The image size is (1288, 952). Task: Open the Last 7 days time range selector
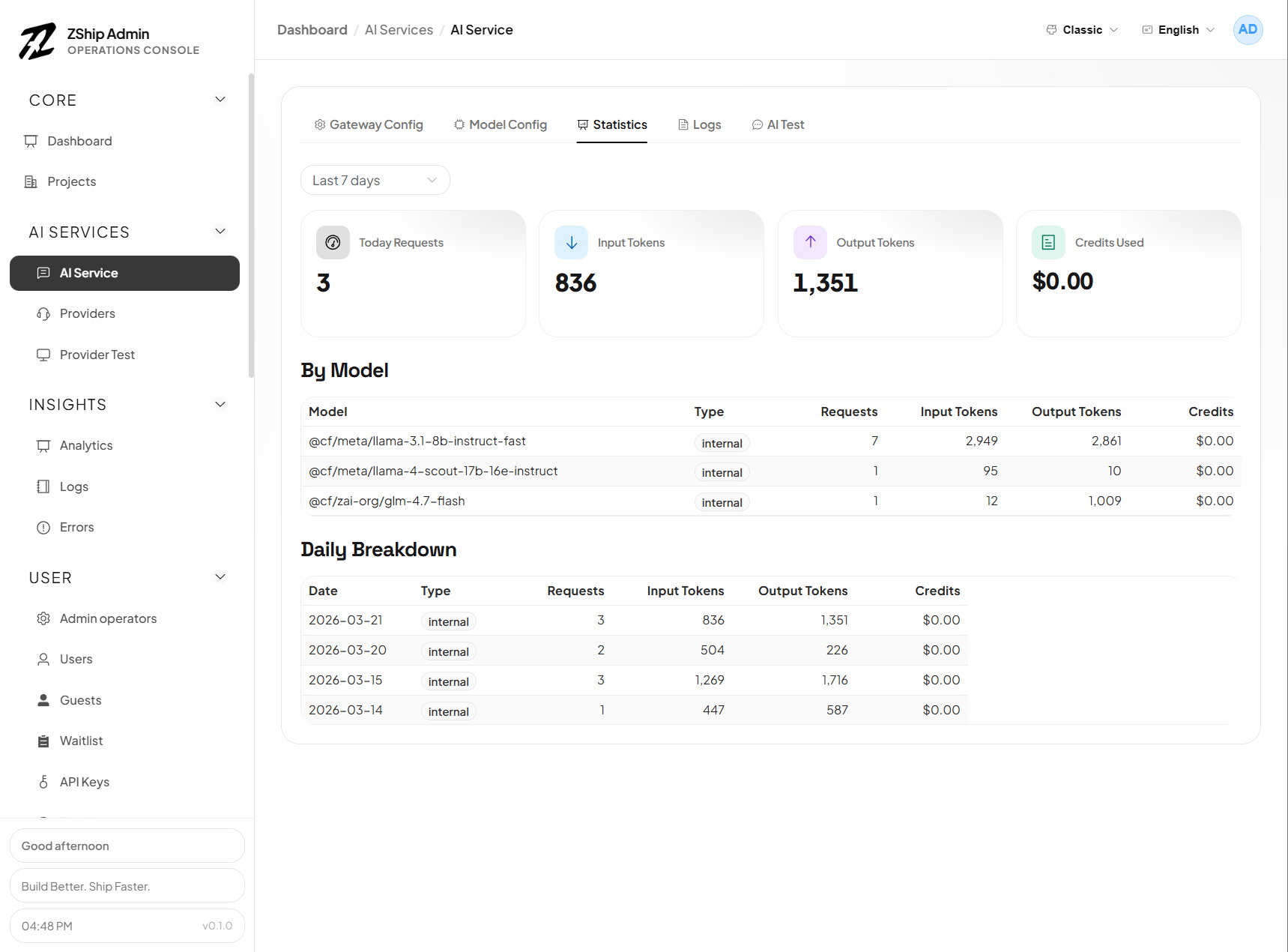click(x=375, y=180)
